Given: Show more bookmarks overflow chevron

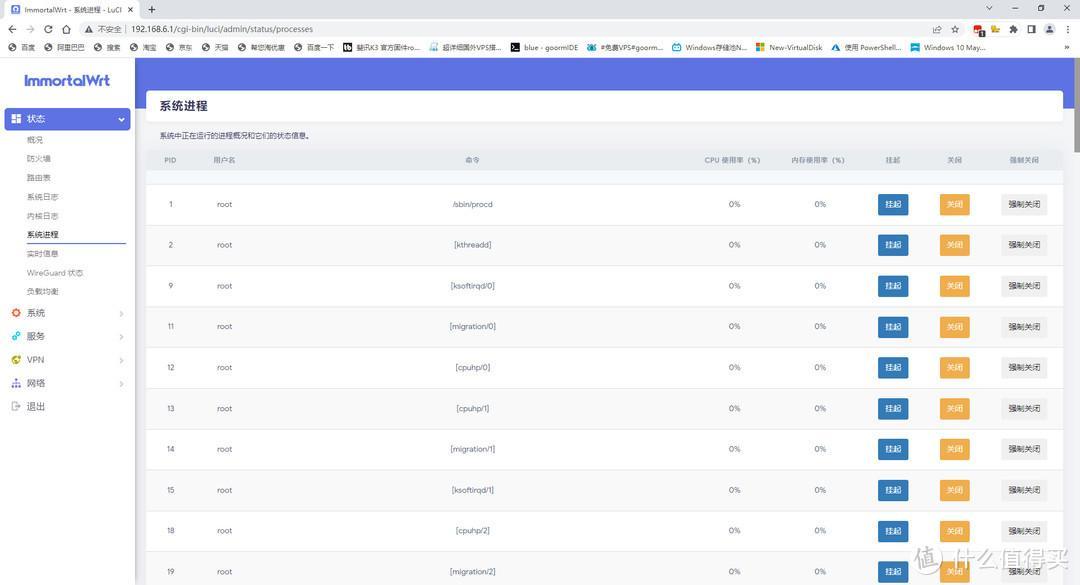Looking at the screenshot, I should (x=1067, y=48).
